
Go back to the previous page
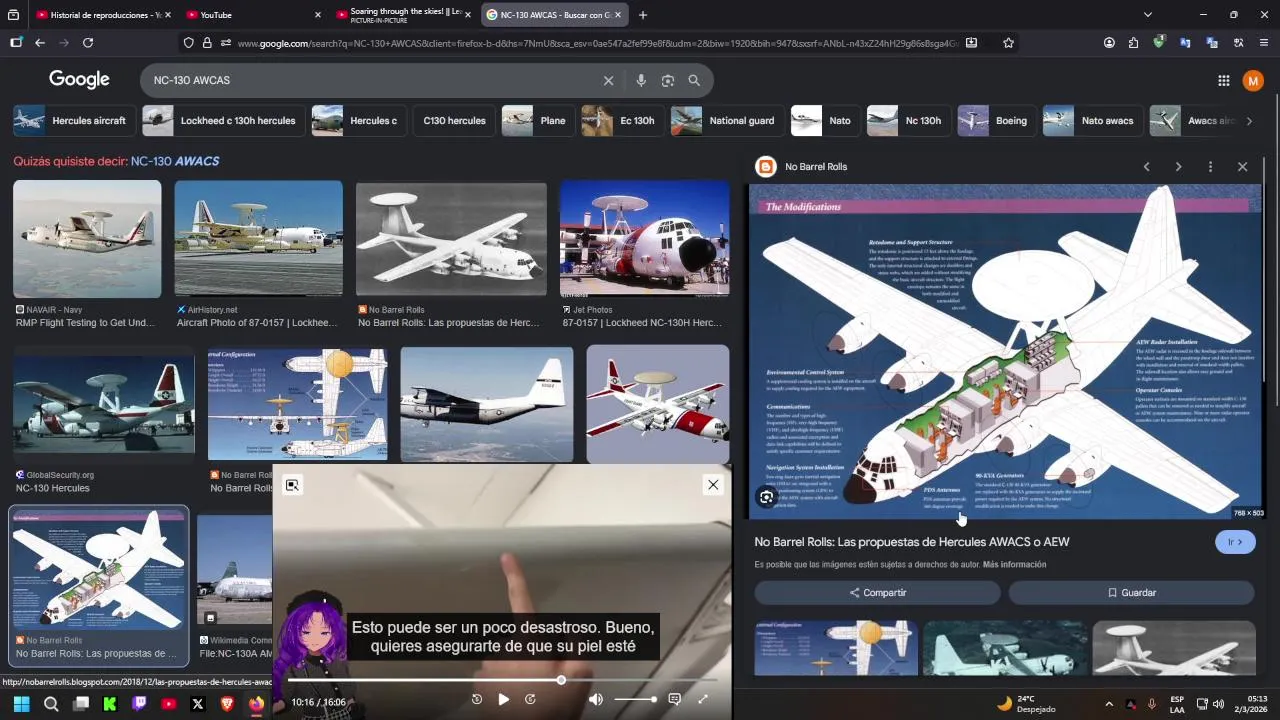40,43
